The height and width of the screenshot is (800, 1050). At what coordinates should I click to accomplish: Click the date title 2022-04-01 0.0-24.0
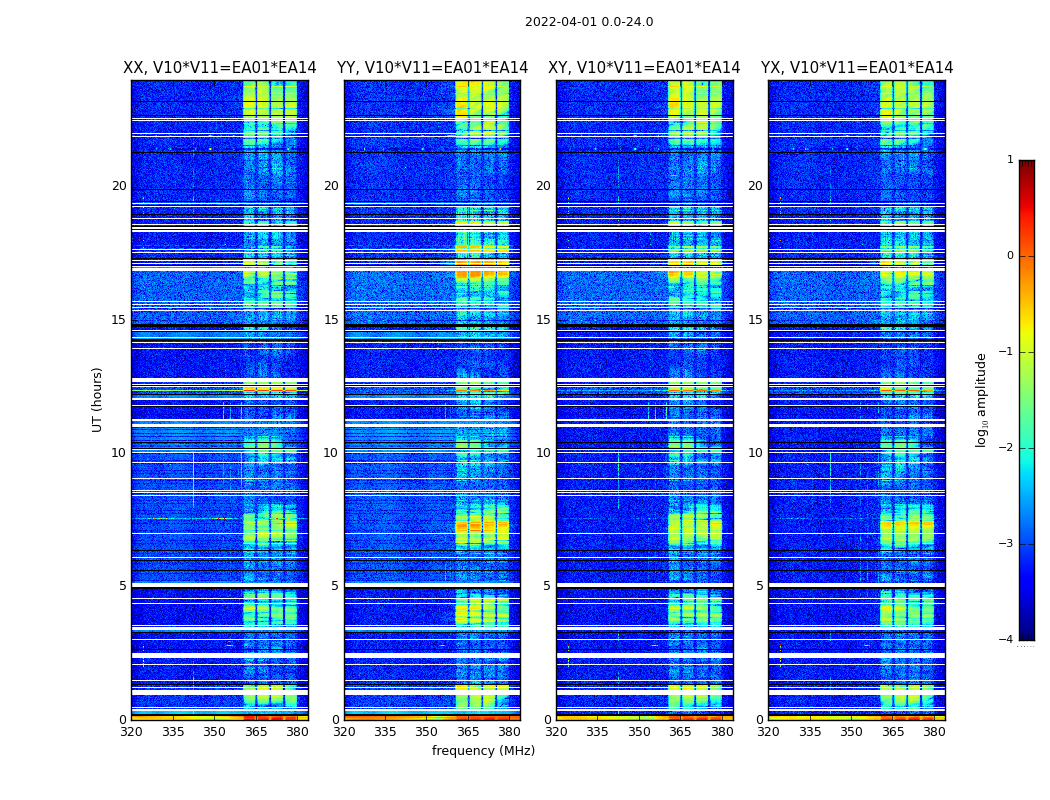coord(589,22)
